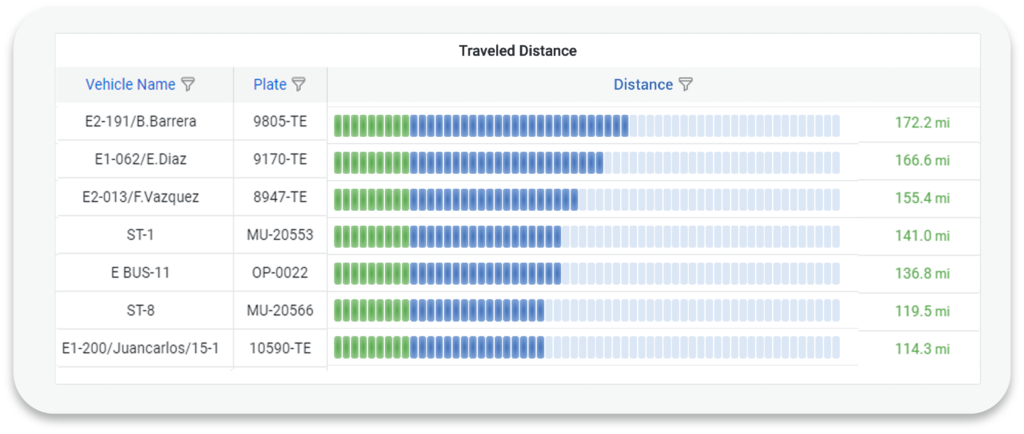Screen dimensions: 1024x434
Task: Click the 155.4 mi distance value
Action: (922, 198)
